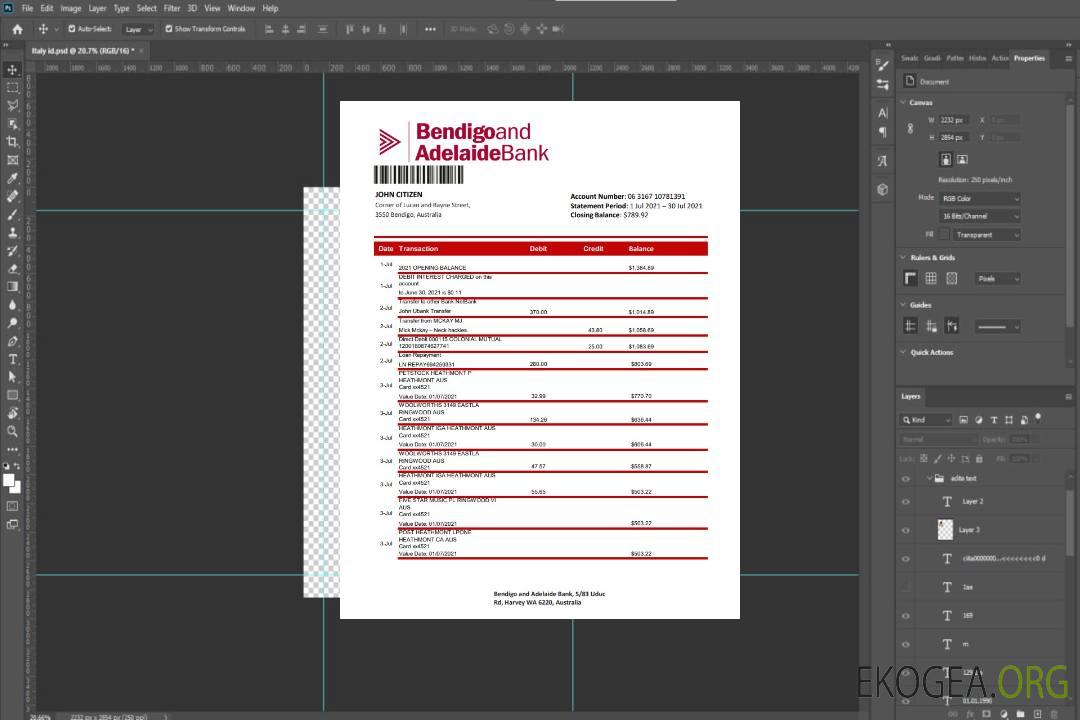Select the Eyedropper tool
1080x720 pixels.
(12, 178)
